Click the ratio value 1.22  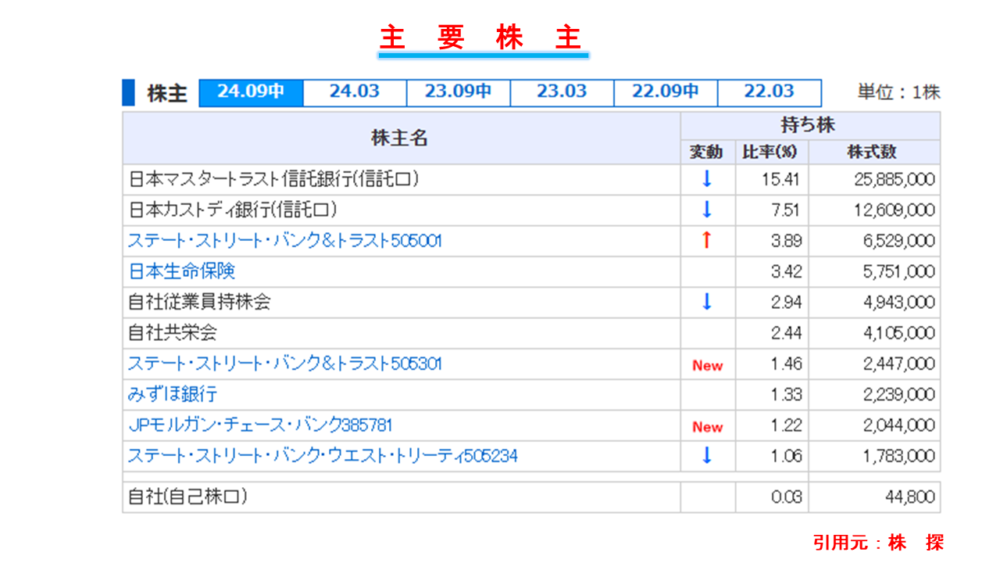[x=785, y=425]
